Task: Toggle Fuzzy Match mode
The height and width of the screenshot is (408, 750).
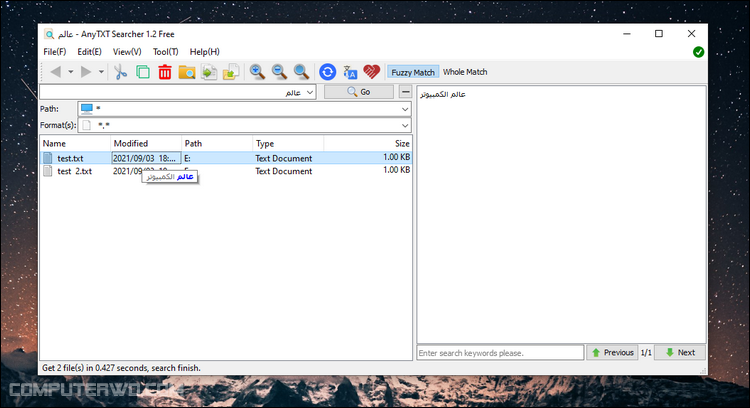Action: [x=413, y=72]
